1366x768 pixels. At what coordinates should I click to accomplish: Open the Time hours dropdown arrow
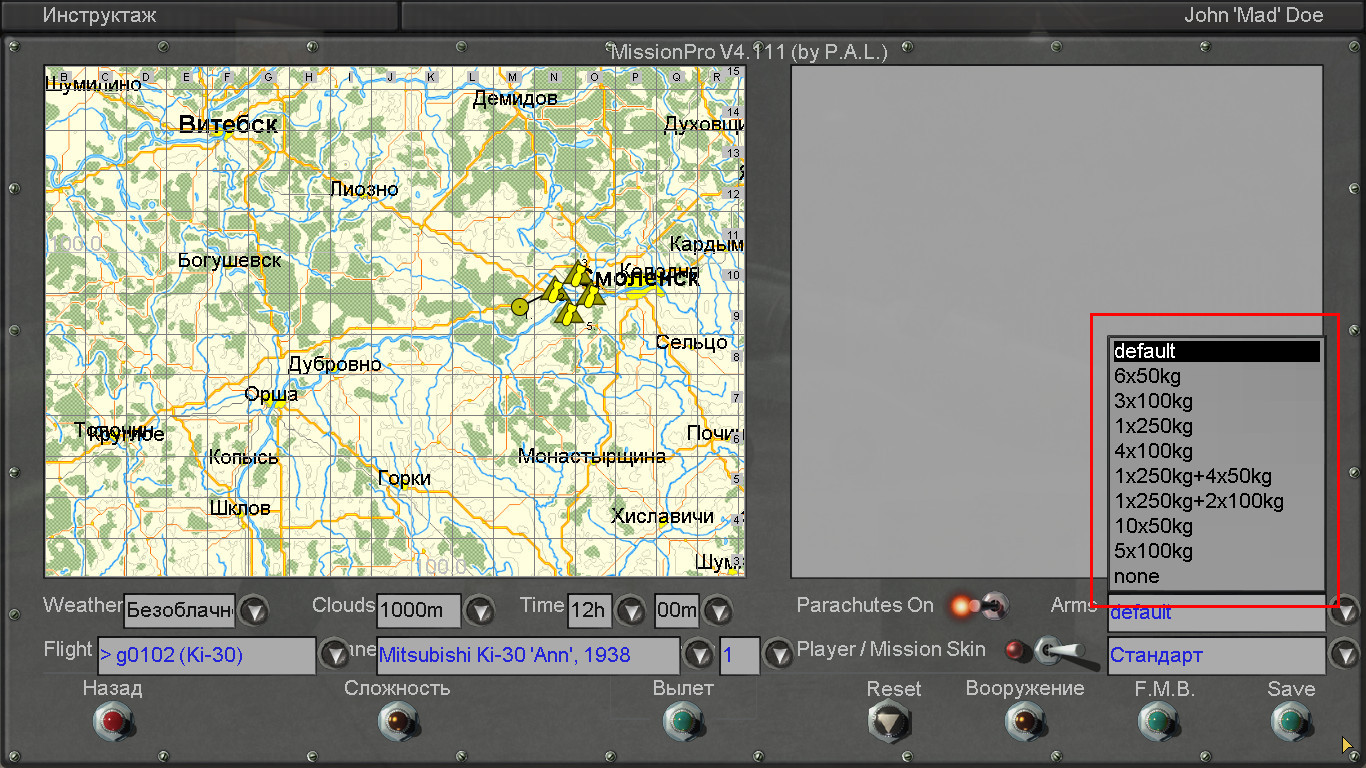(x=630, y=610)
